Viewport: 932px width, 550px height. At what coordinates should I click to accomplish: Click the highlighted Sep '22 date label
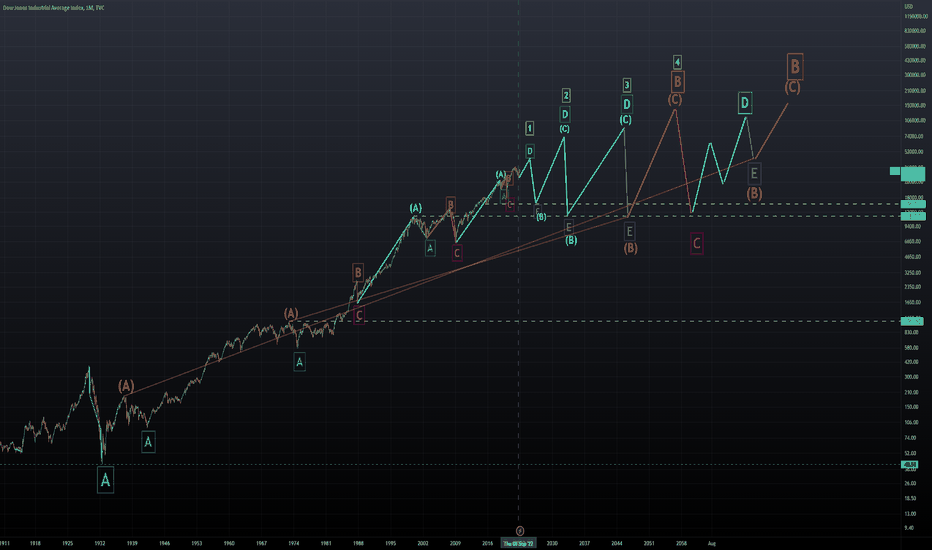coord(518,543)
